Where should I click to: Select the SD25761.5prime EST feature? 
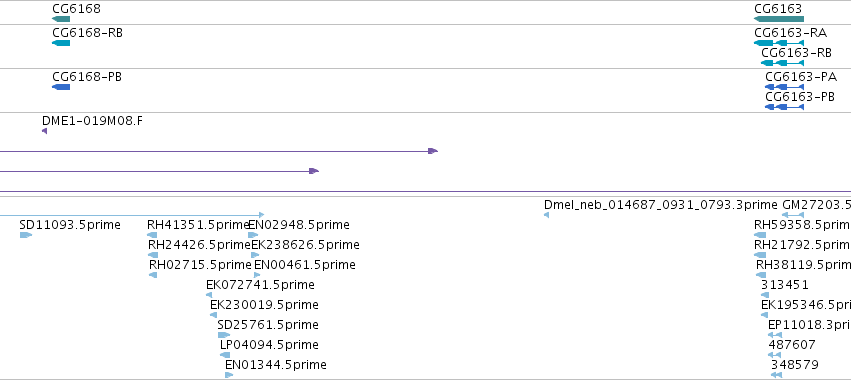[x=224, y=335]
